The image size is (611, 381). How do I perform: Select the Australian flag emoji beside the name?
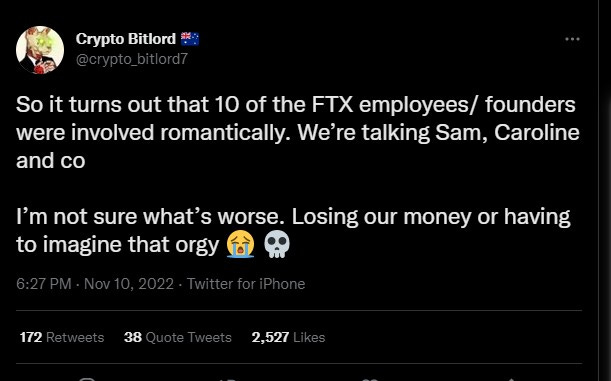190,39
